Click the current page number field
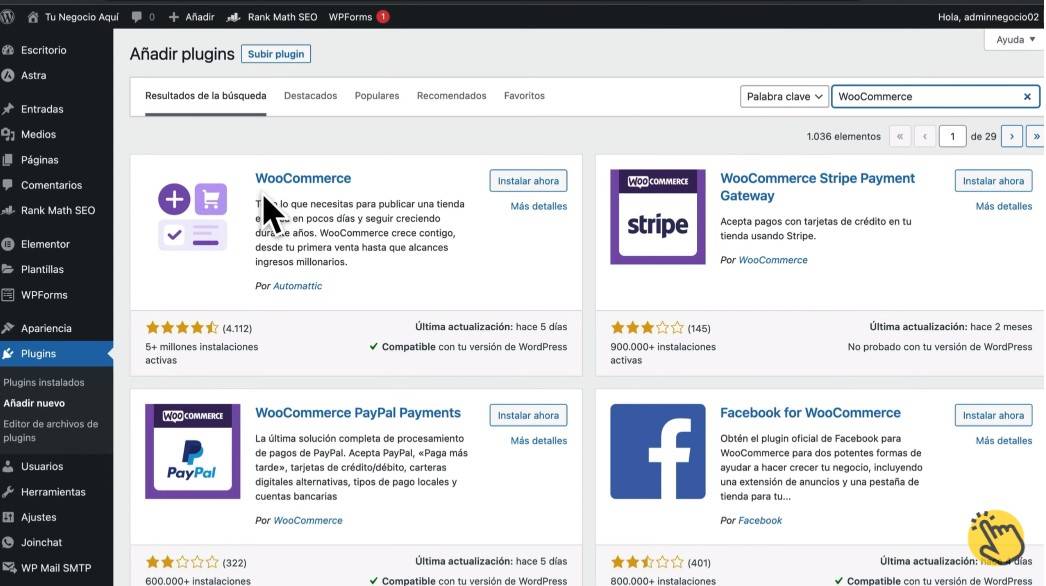Screen dimensions: 1046x586 tap(952, 136)
